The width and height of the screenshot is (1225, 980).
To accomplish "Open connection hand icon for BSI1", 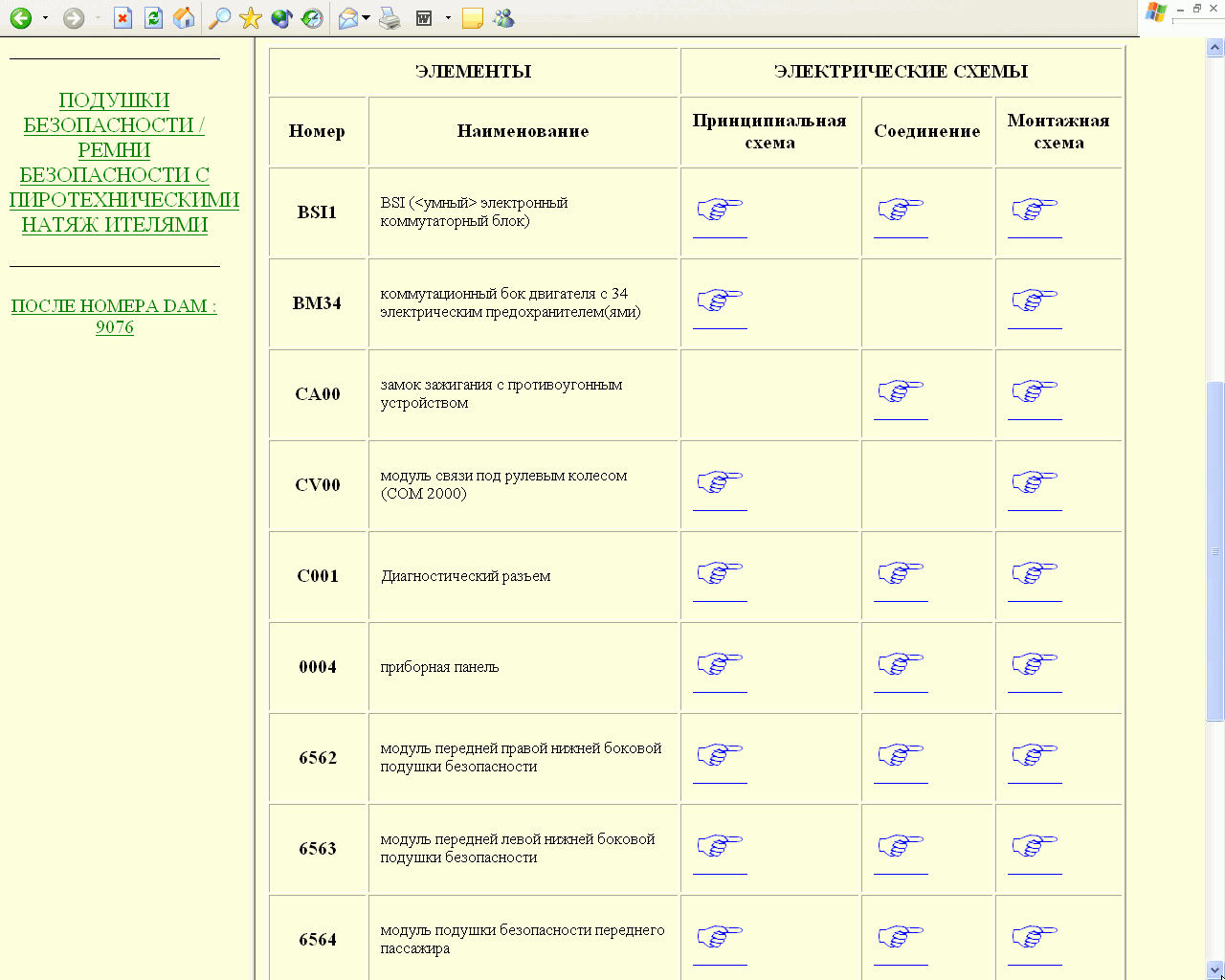I will (x=901, y=209).
